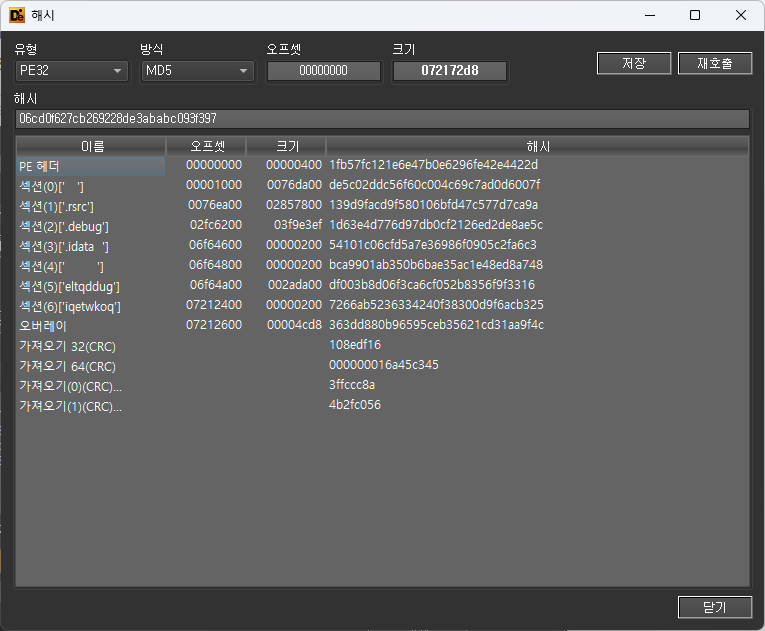
Task: Click offset cell 00001000
Action: (214, 185)
